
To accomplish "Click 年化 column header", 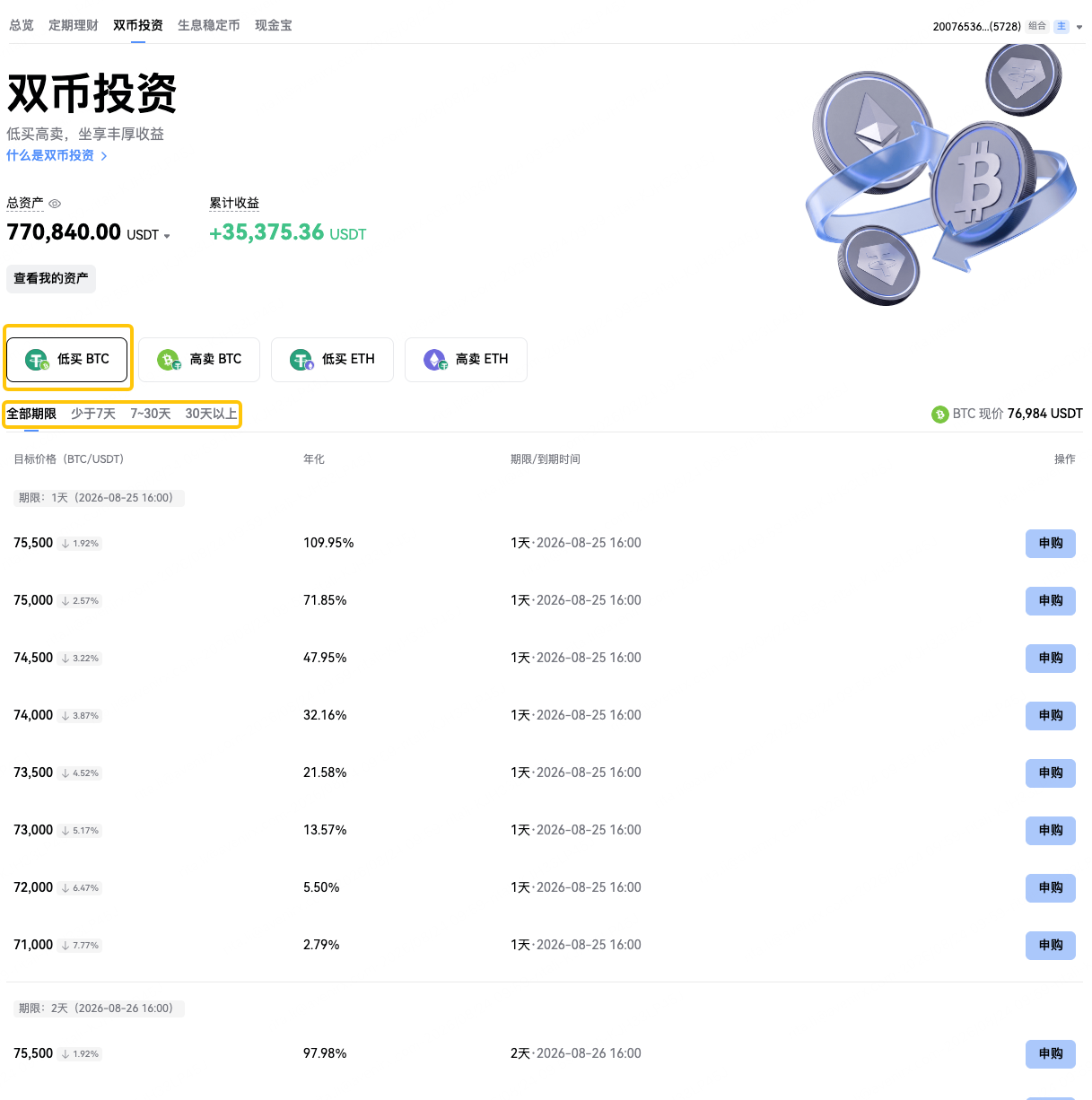I will [x=314, y=459].
